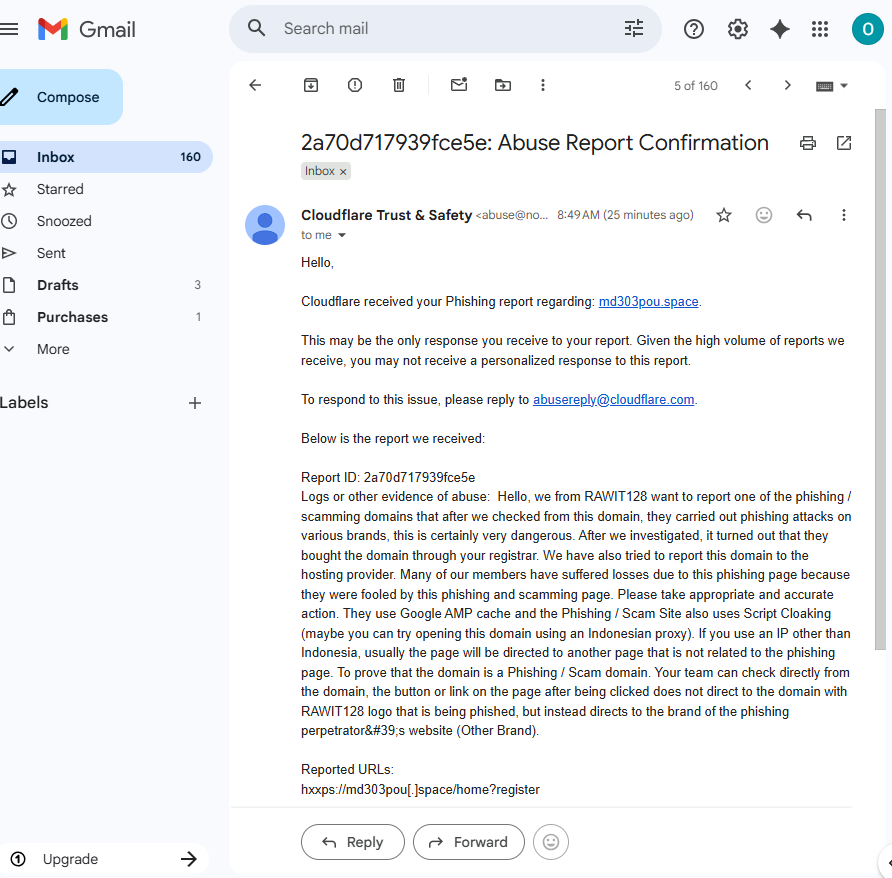Open the input tools keyboard dropdown
This screenshot has width=892, height=878.
[x=832, y=86]
